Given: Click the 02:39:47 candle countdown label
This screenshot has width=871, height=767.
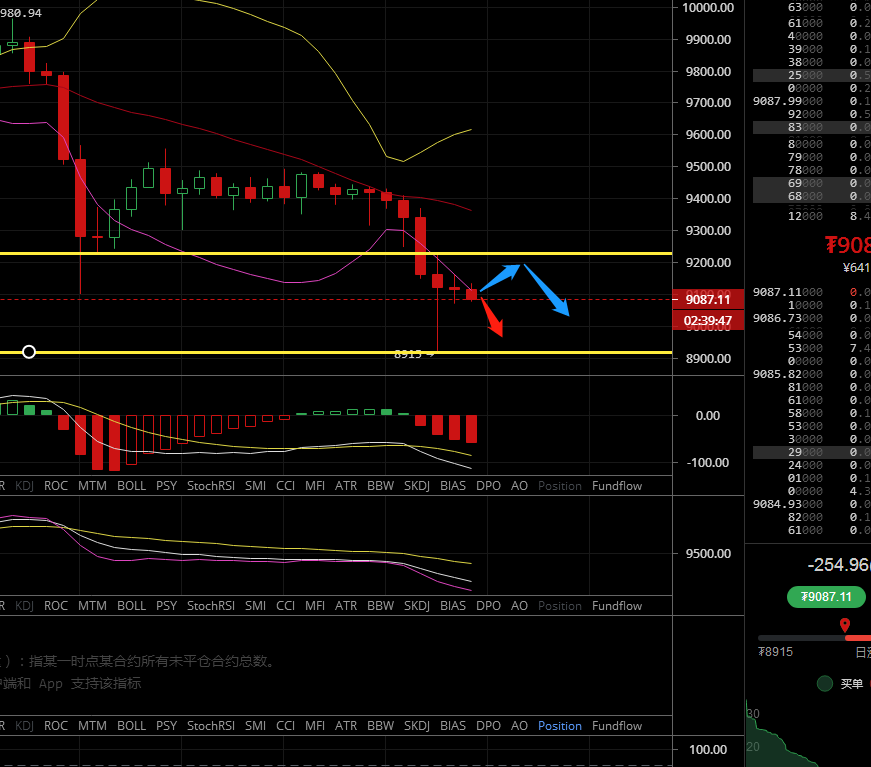Looking at the screenshot, I should tap(707, 321).
